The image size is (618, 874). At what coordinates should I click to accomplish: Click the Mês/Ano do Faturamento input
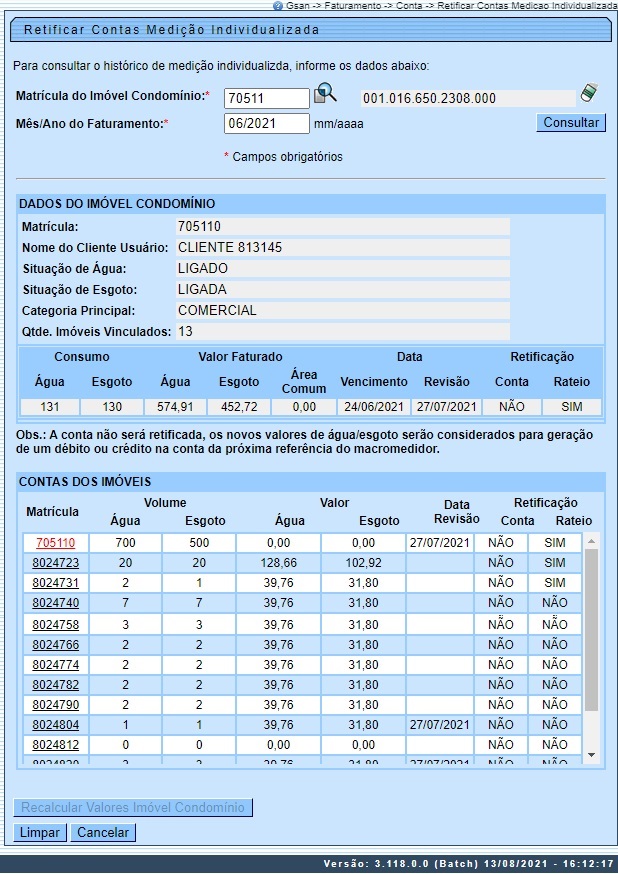(266, 124)
